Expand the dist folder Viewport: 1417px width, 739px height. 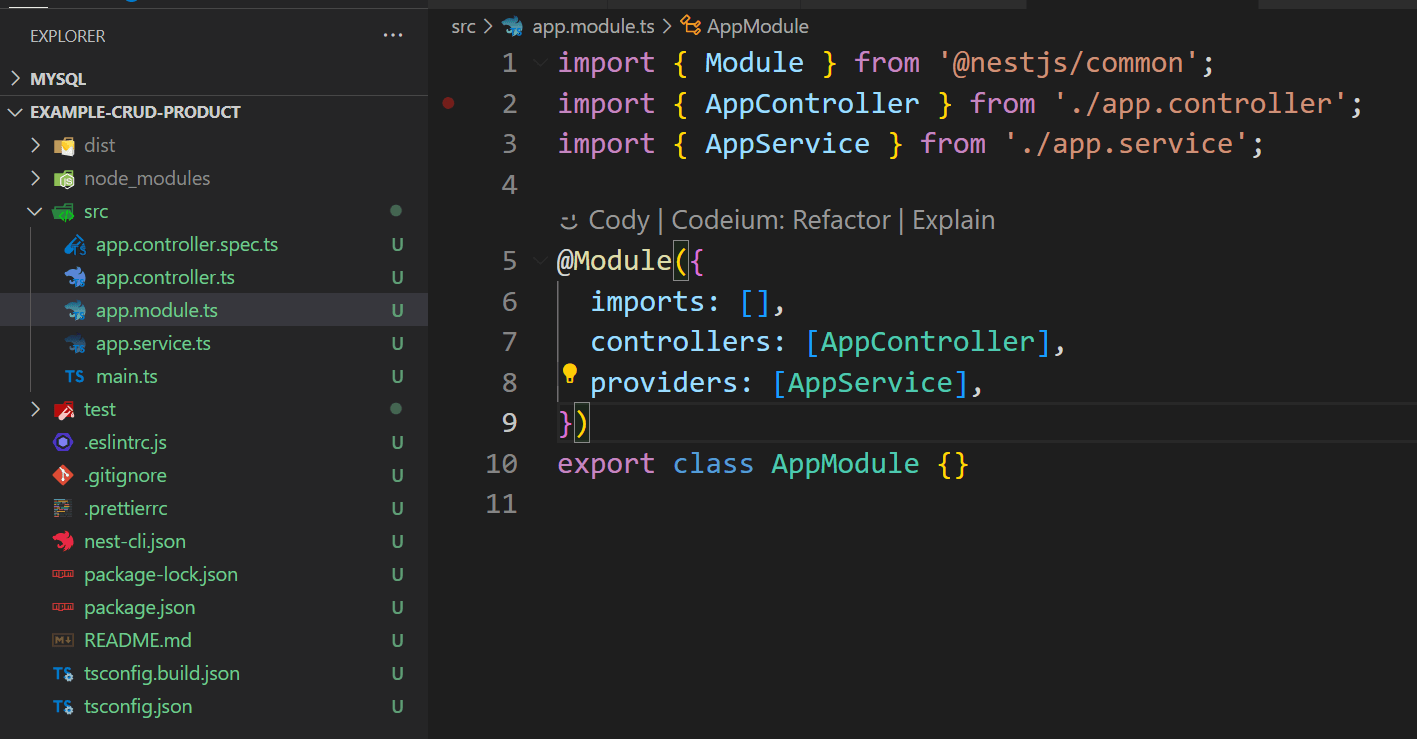36,146
